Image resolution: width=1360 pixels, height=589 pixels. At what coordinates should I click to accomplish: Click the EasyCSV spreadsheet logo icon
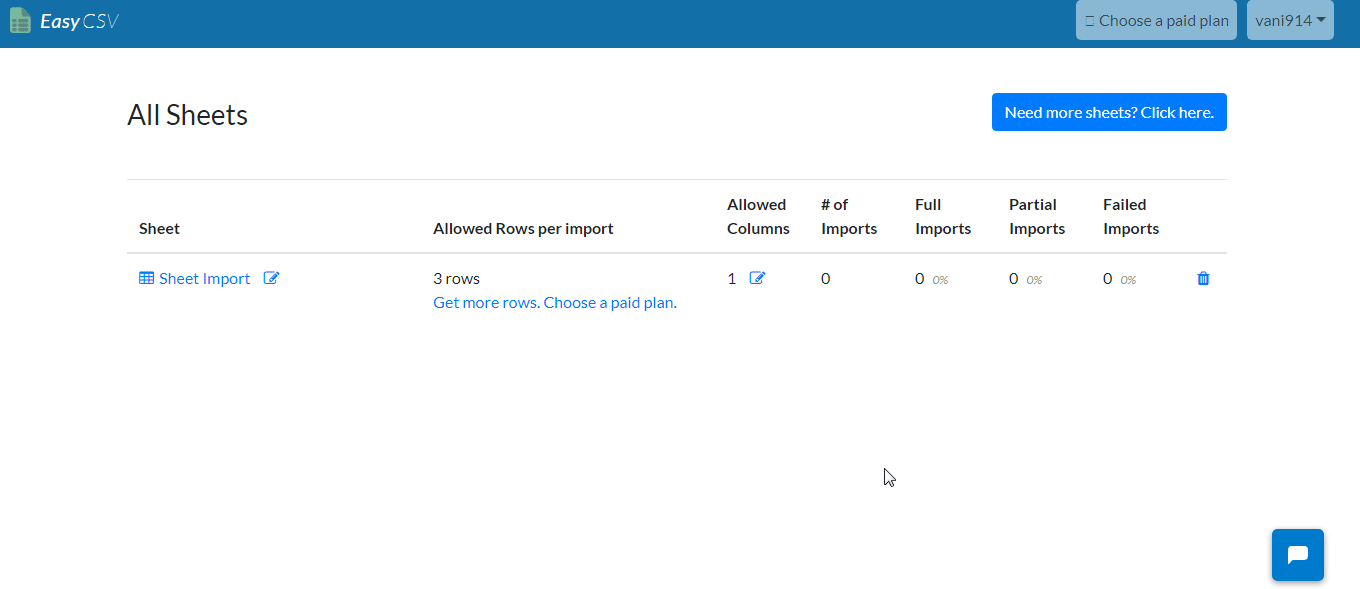20,20
